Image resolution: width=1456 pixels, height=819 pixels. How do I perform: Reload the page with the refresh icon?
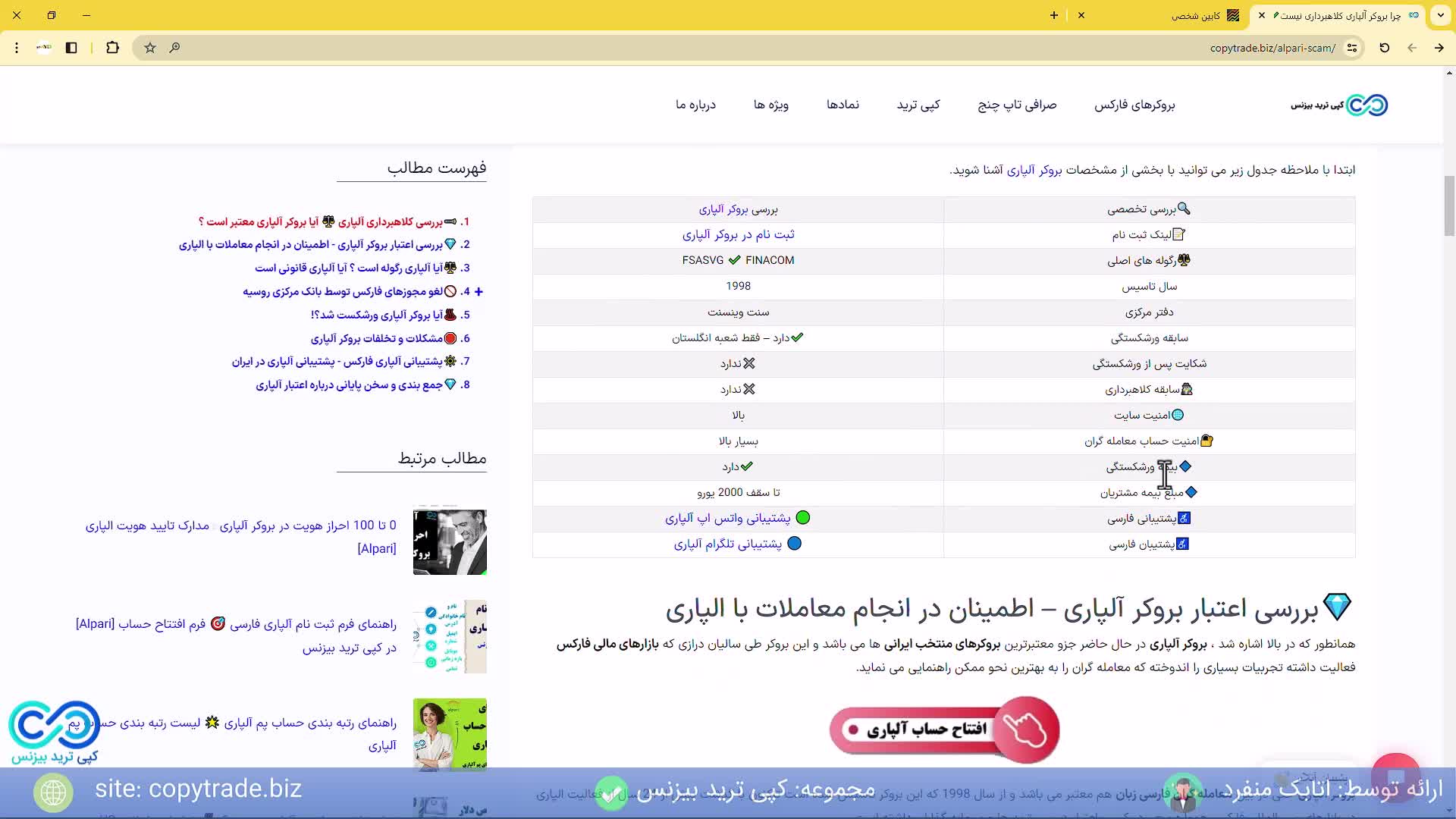click(x=1384, y=48)
